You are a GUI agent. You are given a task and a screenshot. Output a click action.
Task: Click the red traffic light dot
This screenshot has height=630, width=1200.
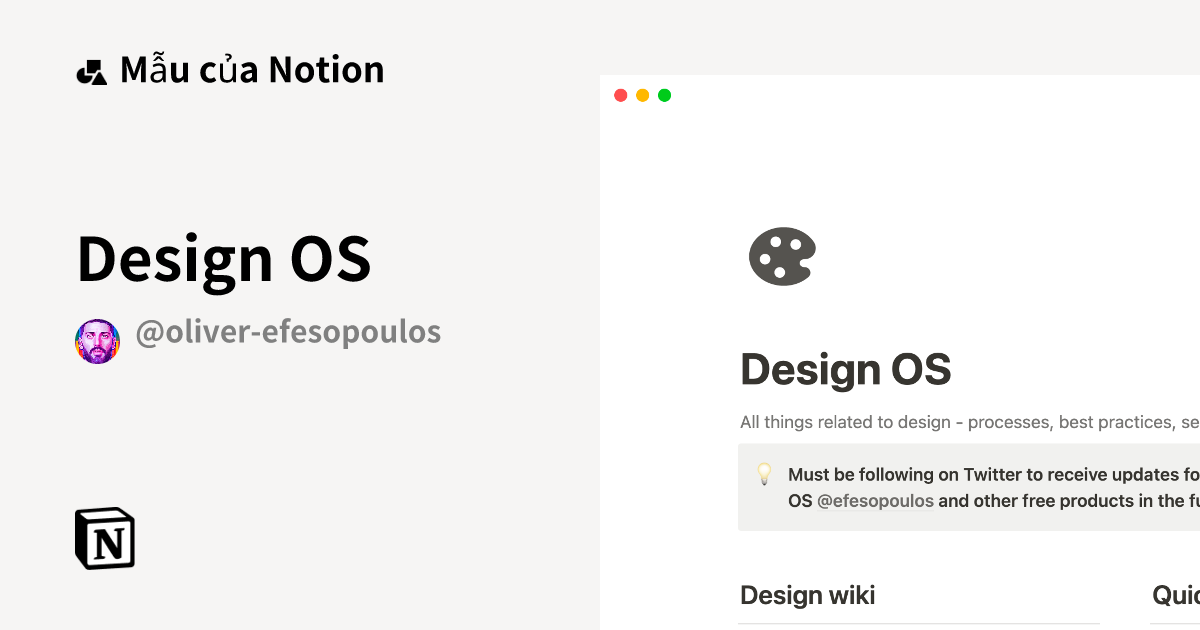pos(621,96)
